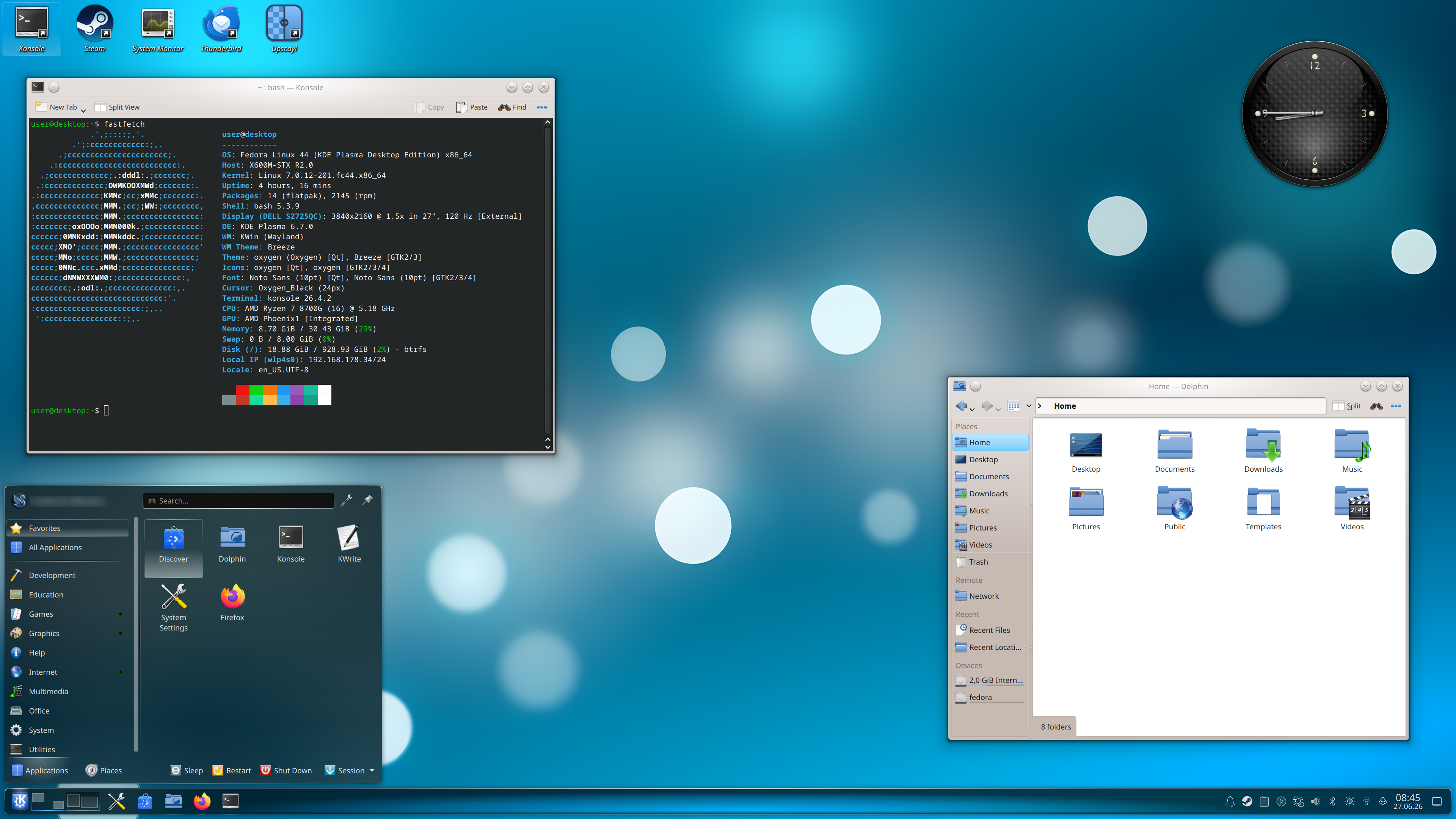Screen dimensions: 1456x819
Task: Click the launcher category list scrollbar
Action: point(136,634)
